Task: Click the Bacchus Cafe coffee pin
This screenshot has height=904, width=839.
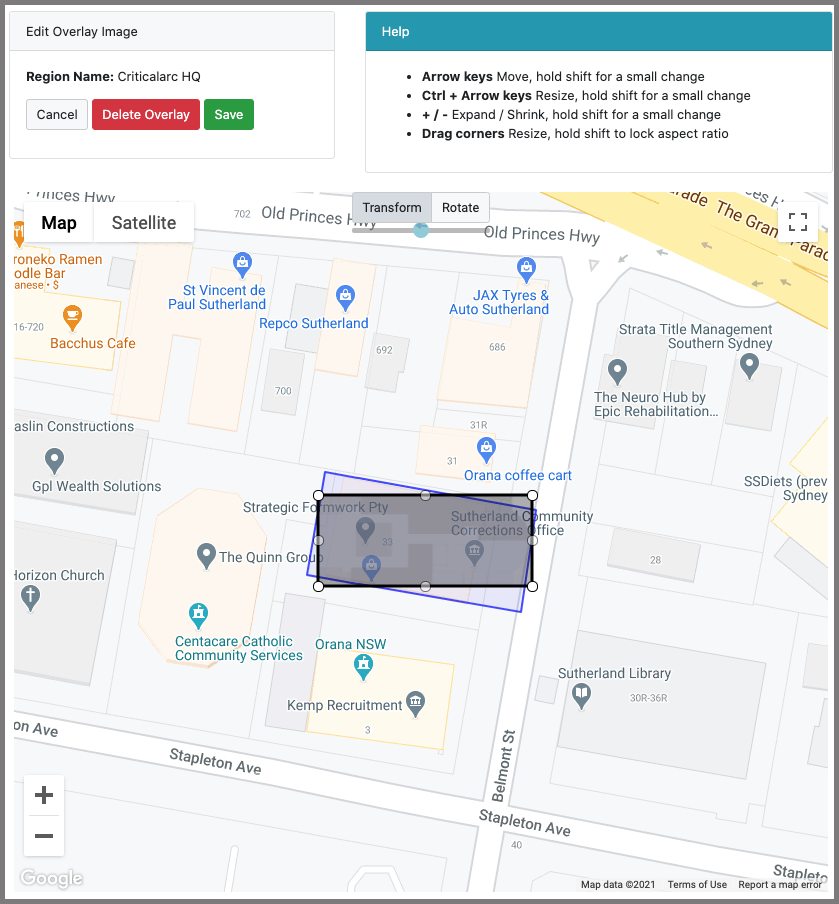Action: (72, 318)
